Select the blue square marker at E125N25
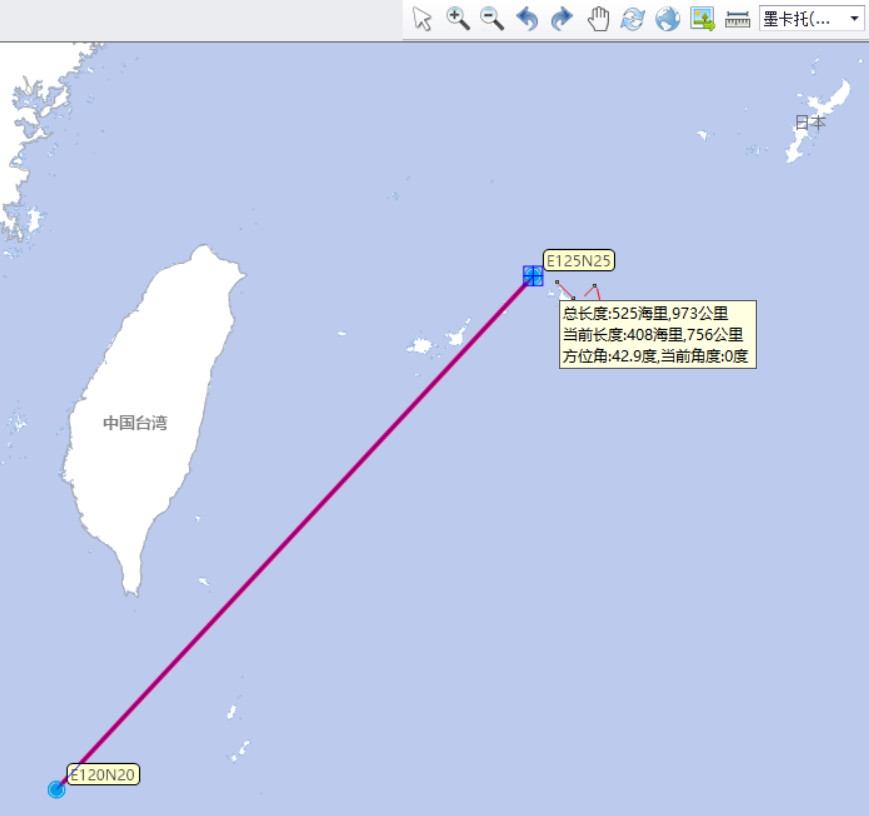 (533, 276)
